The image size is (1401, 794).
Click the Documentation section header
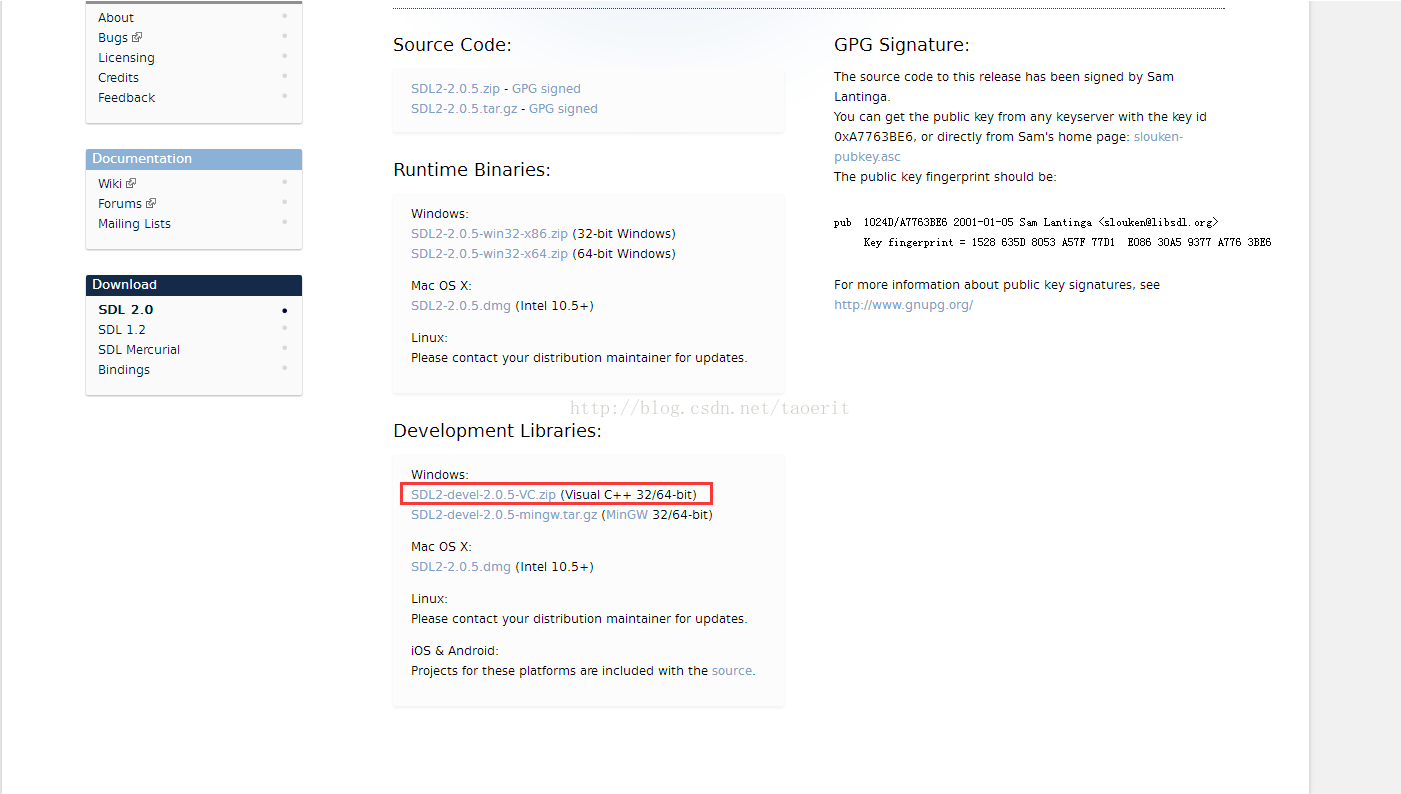click(194, 159)
